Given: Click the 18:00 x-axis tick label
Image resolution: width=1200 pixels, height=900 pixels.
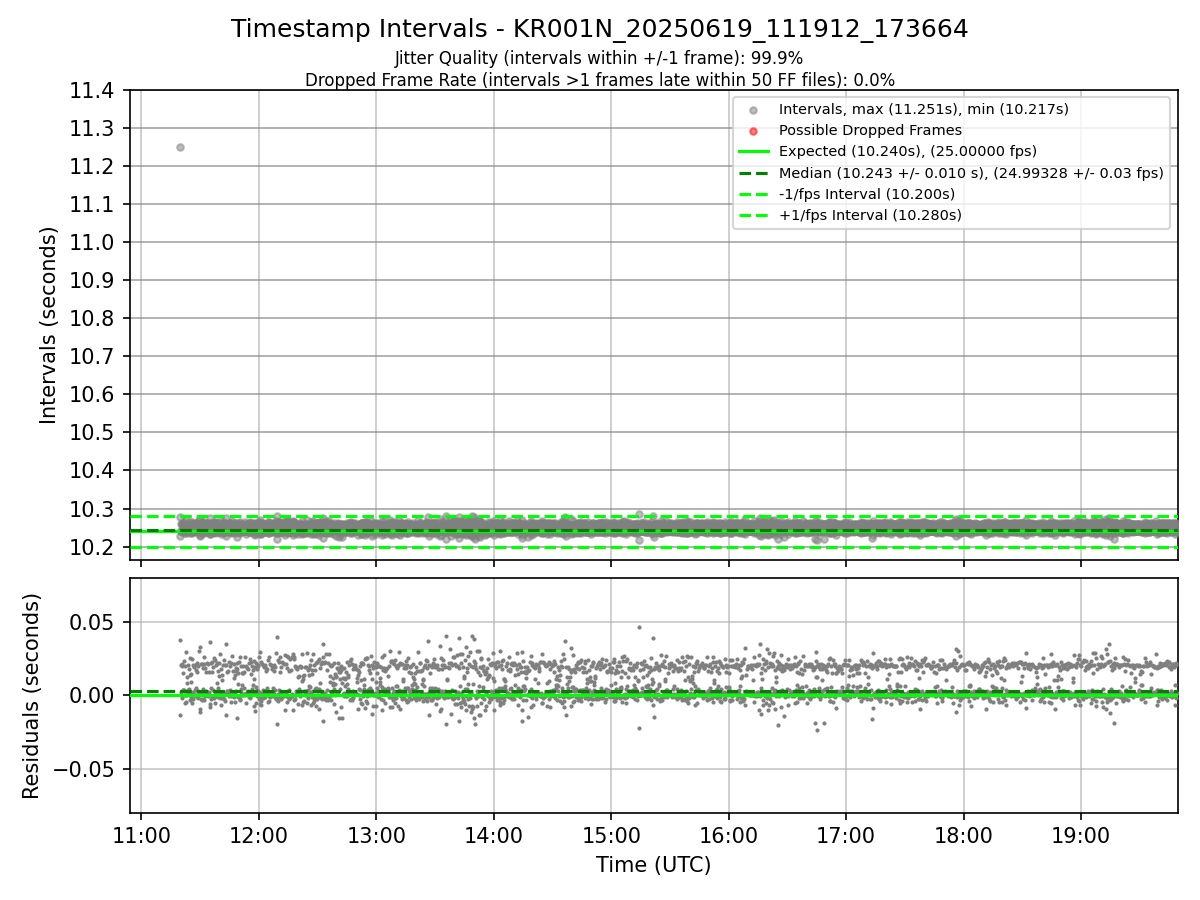Looking at the screenshot, I should (x=963, y=835).
